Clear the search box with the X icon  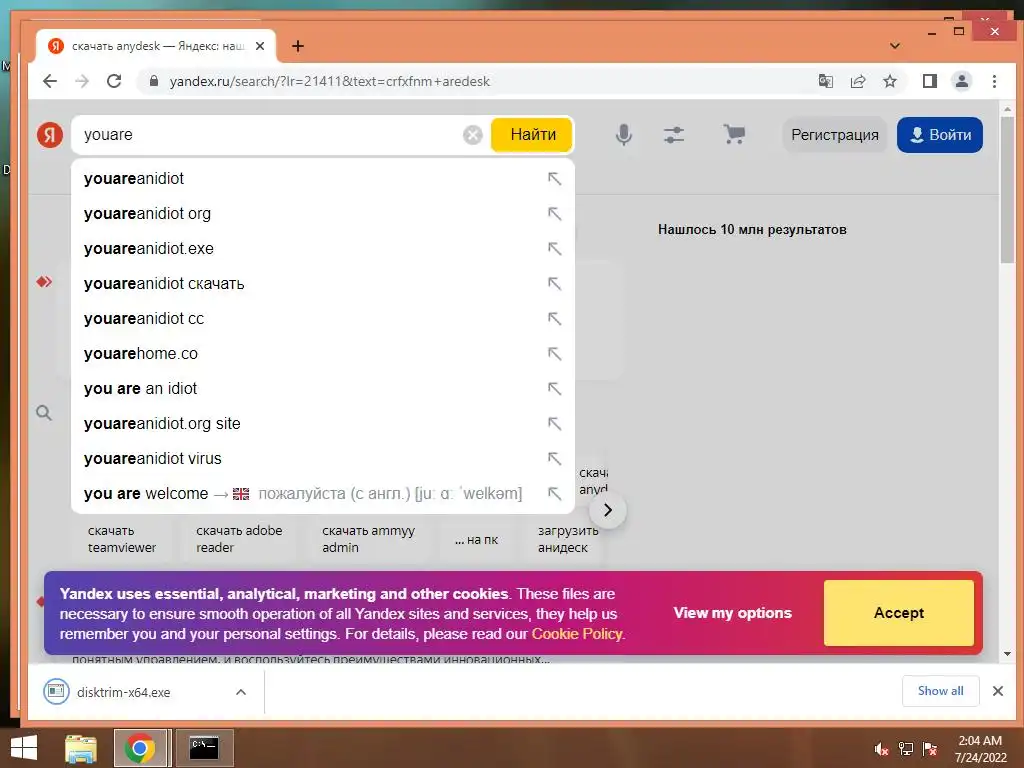click(x=473, y=135)
